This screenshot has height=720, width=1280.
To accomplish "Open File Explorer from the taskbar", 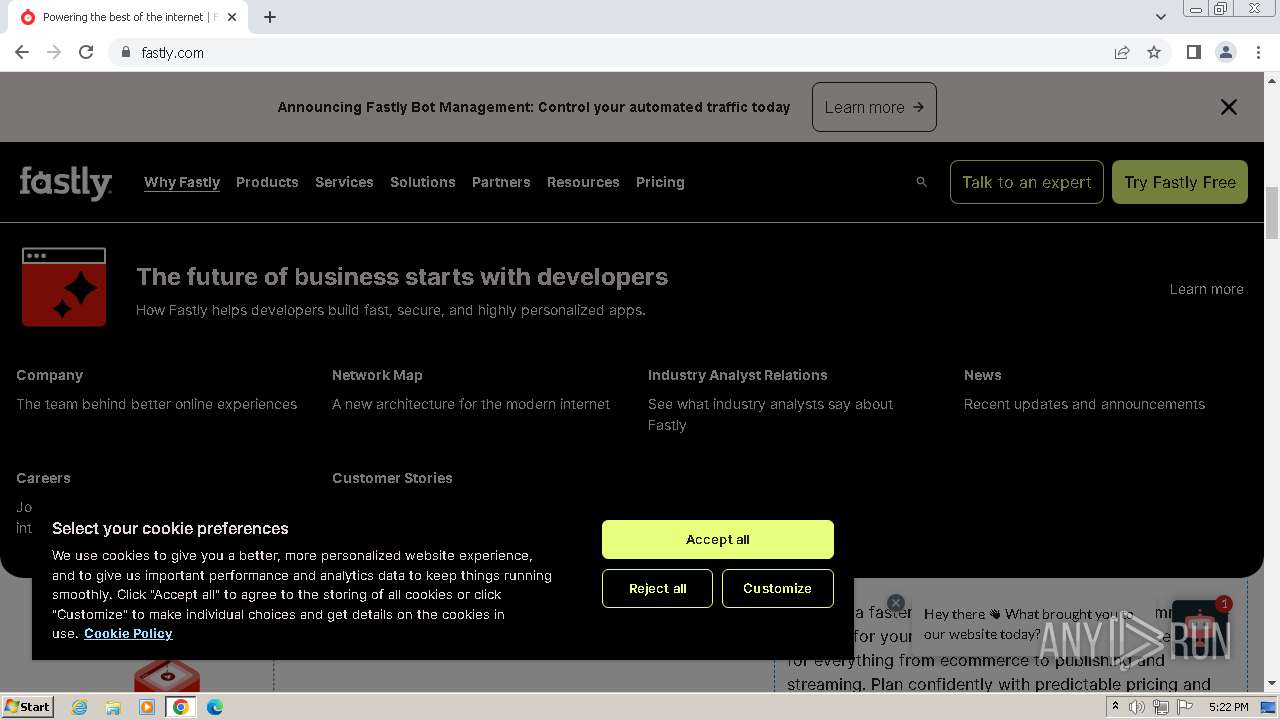I will (x=113, y=707).
